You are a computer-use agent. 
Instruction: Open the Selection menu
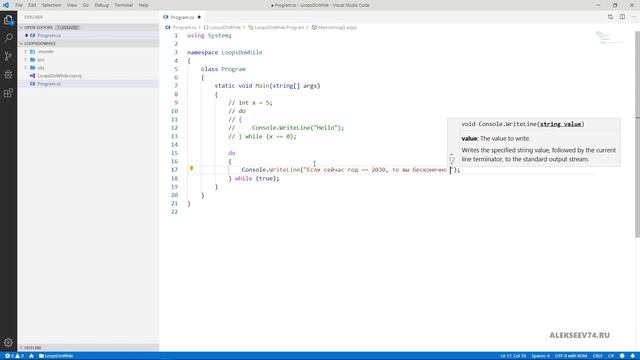tap(51, 5)
